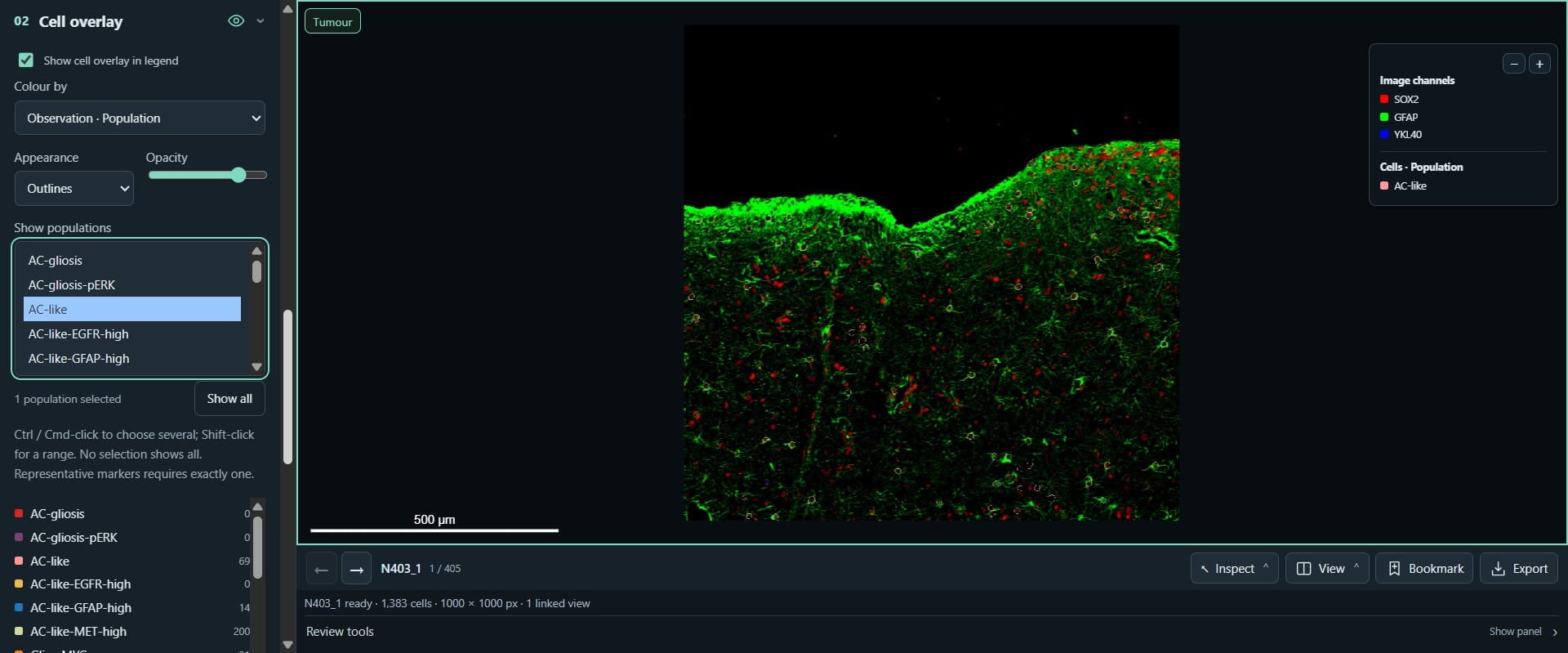Select AC-like-EGFR-high in populations list
This screenshot has width=1568, height=653.
coord(132,333)
